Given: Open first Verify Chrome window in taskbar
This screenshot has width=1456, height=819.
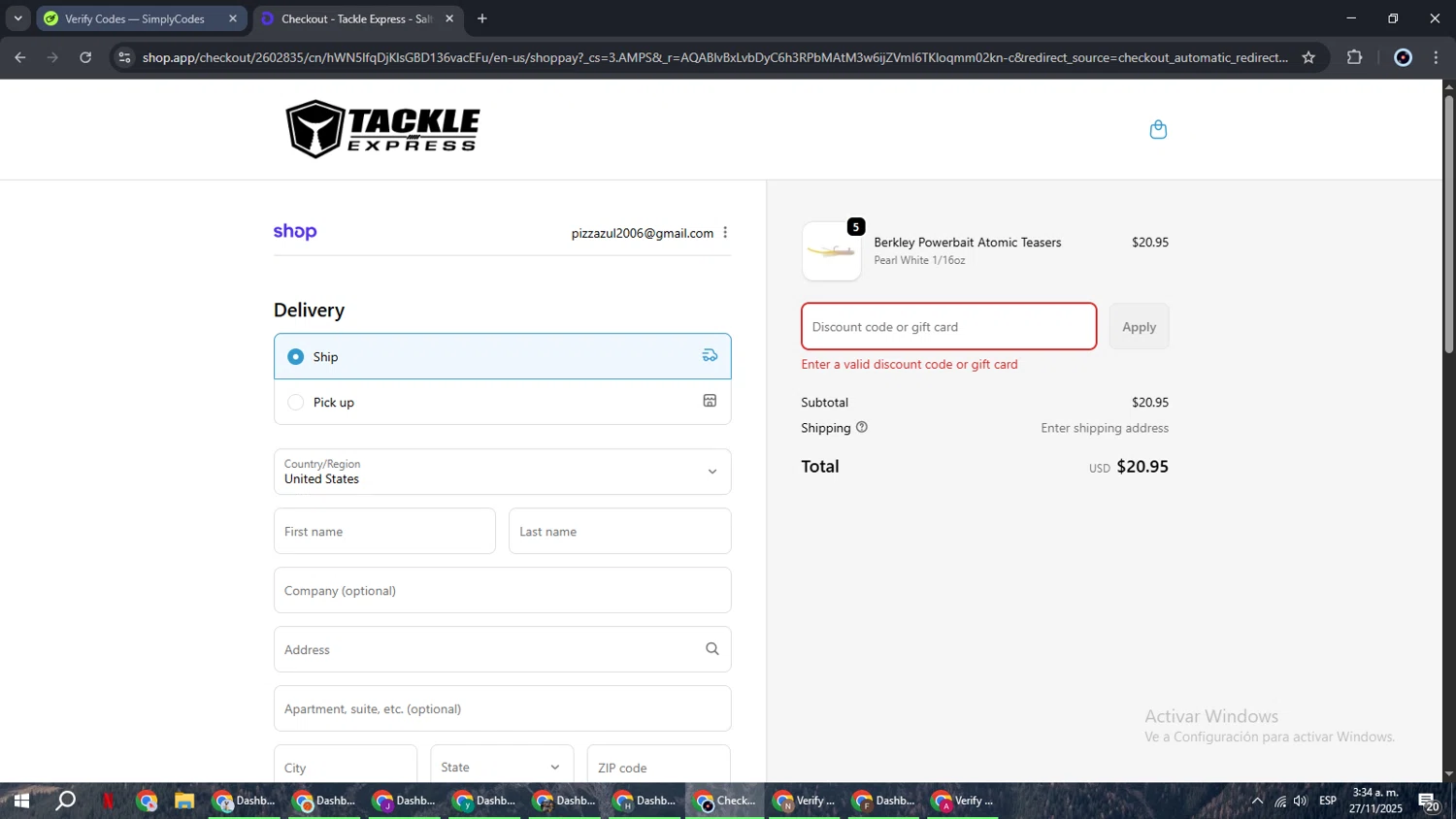Looking at the screenshot, I should [804, 801].
